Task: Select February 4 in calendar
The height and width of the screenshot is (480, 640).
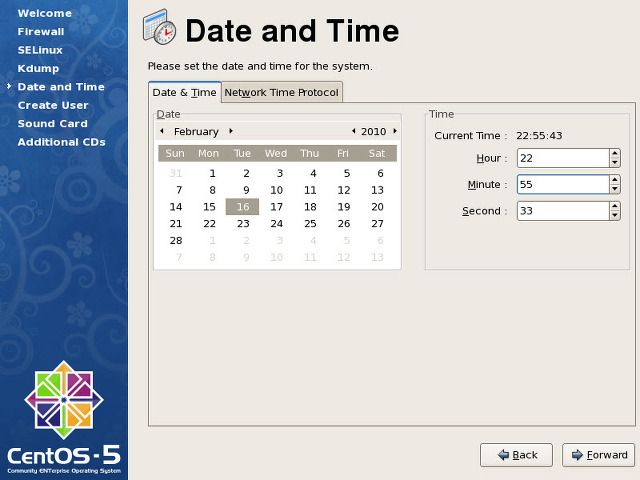Action: click(313, 173)
